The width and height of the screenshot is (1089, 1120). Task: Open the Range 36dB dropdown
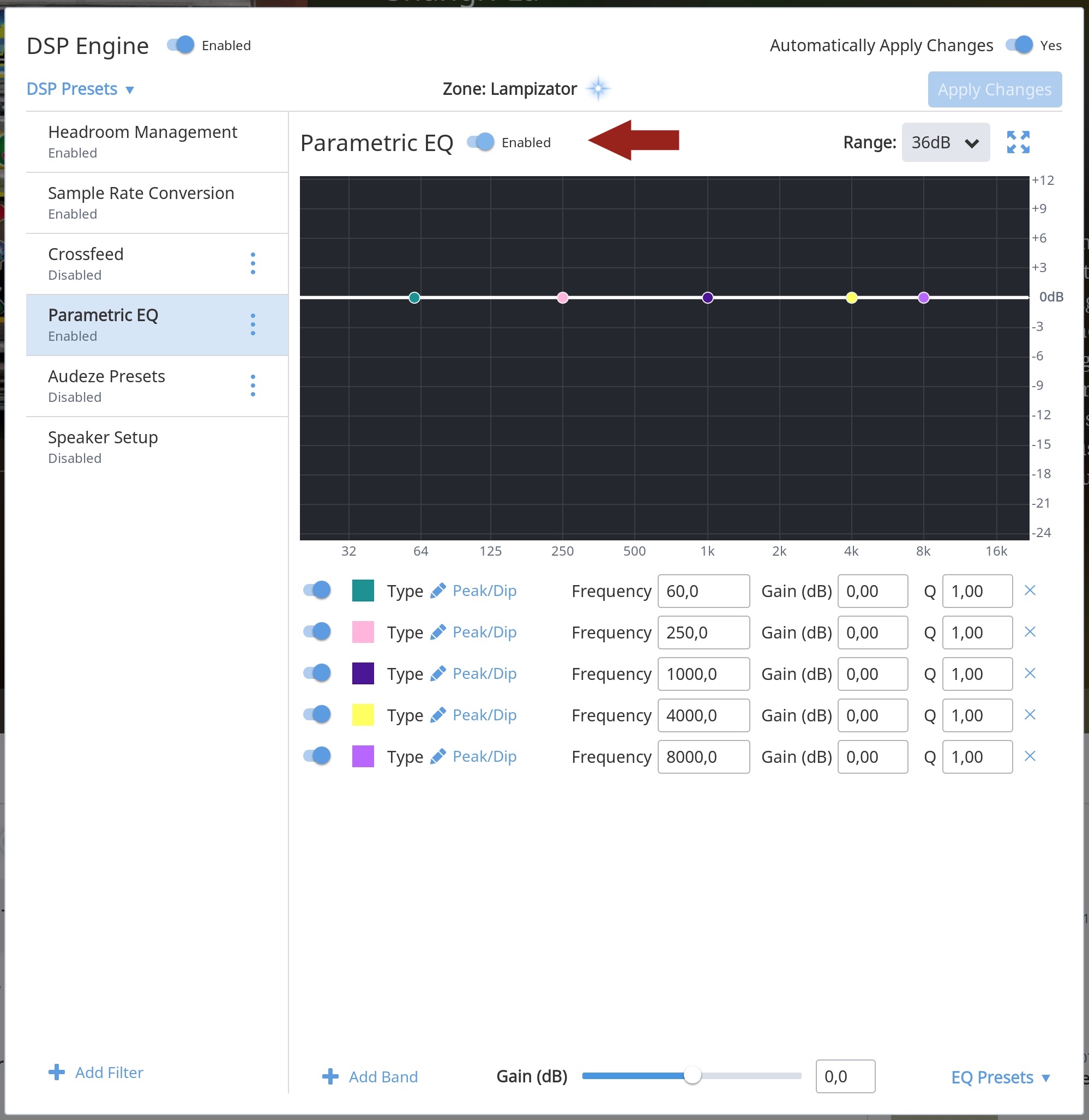pyautogui.click(x=945, y=142)
